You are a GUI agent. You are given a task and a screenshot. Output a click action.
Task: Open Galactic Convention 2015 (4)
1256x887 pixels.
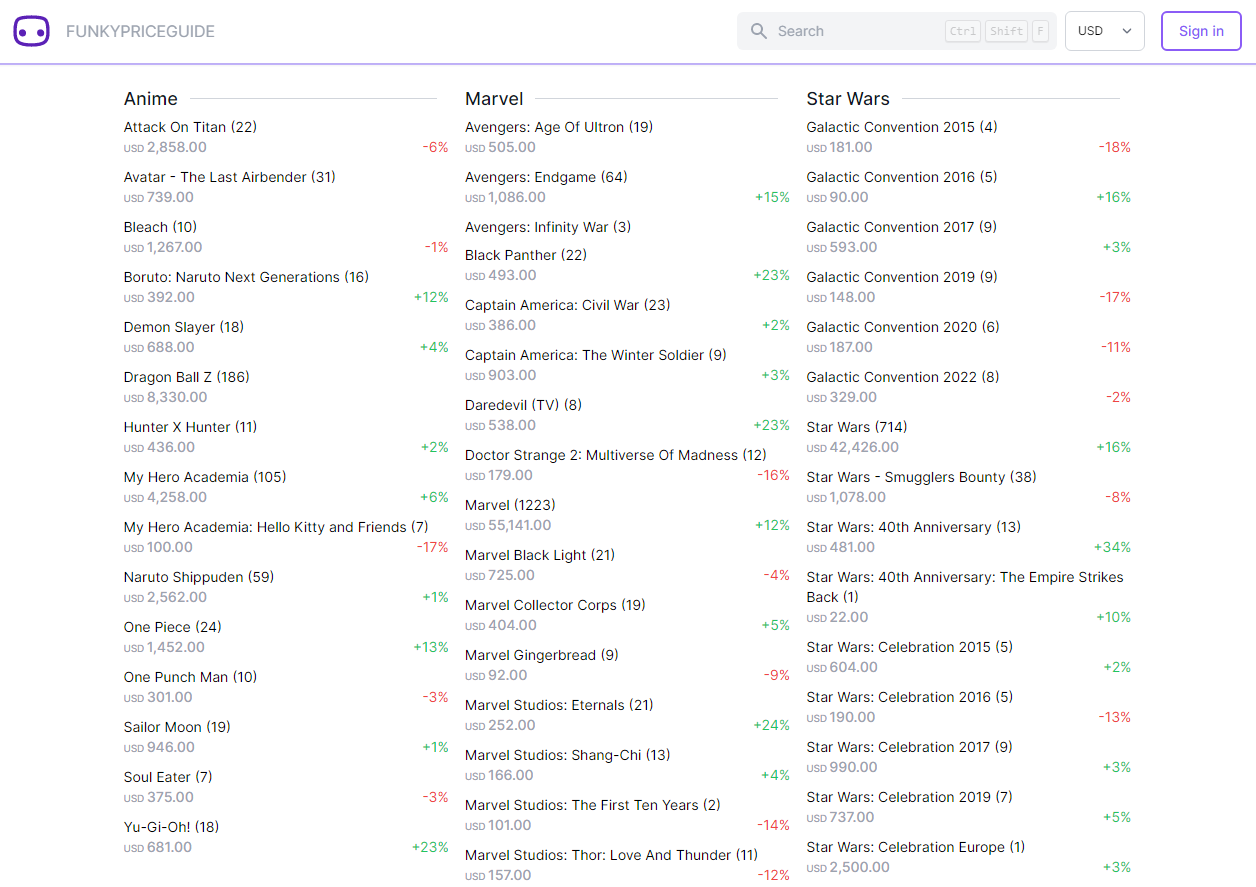(901, 127)
